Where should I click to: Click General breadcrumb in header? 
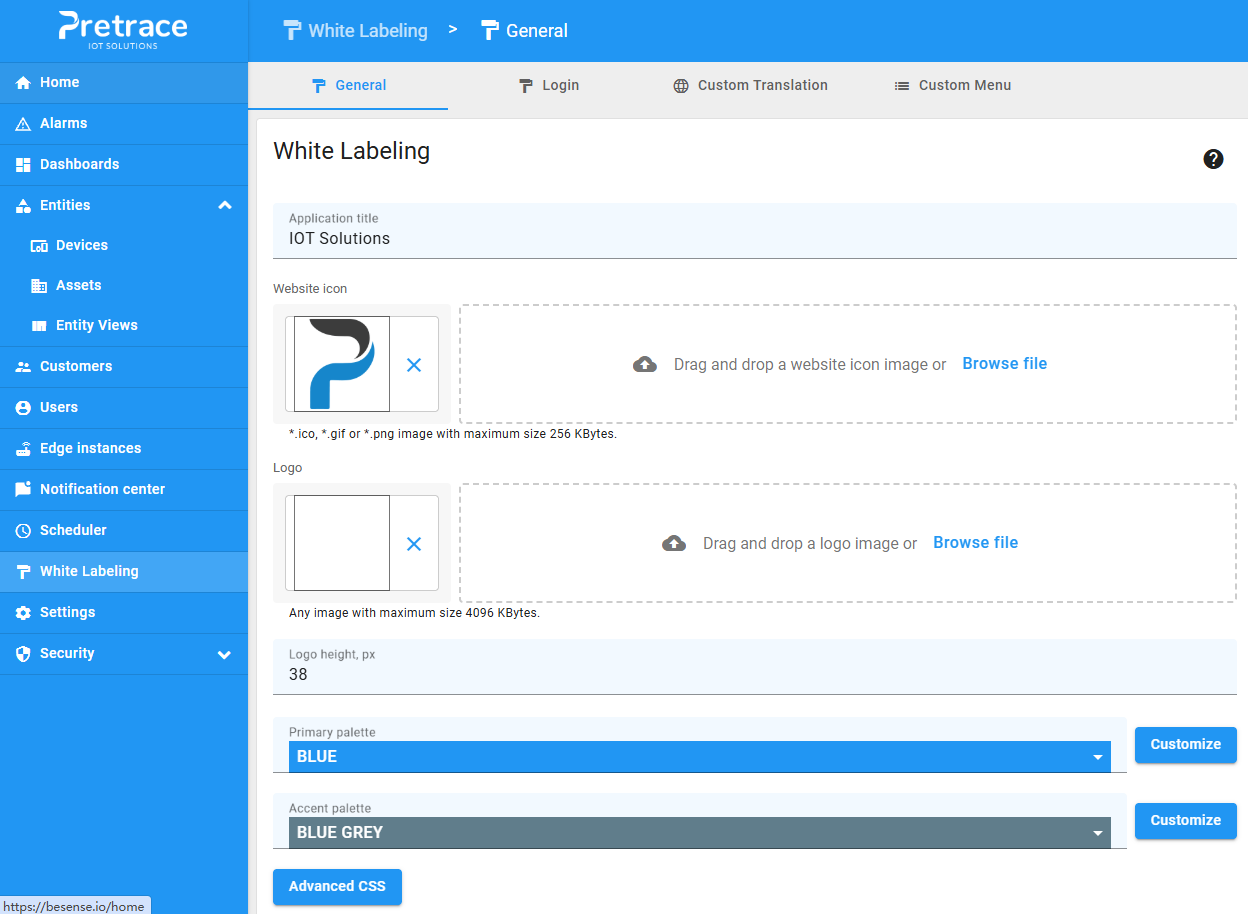pos(525,31)
